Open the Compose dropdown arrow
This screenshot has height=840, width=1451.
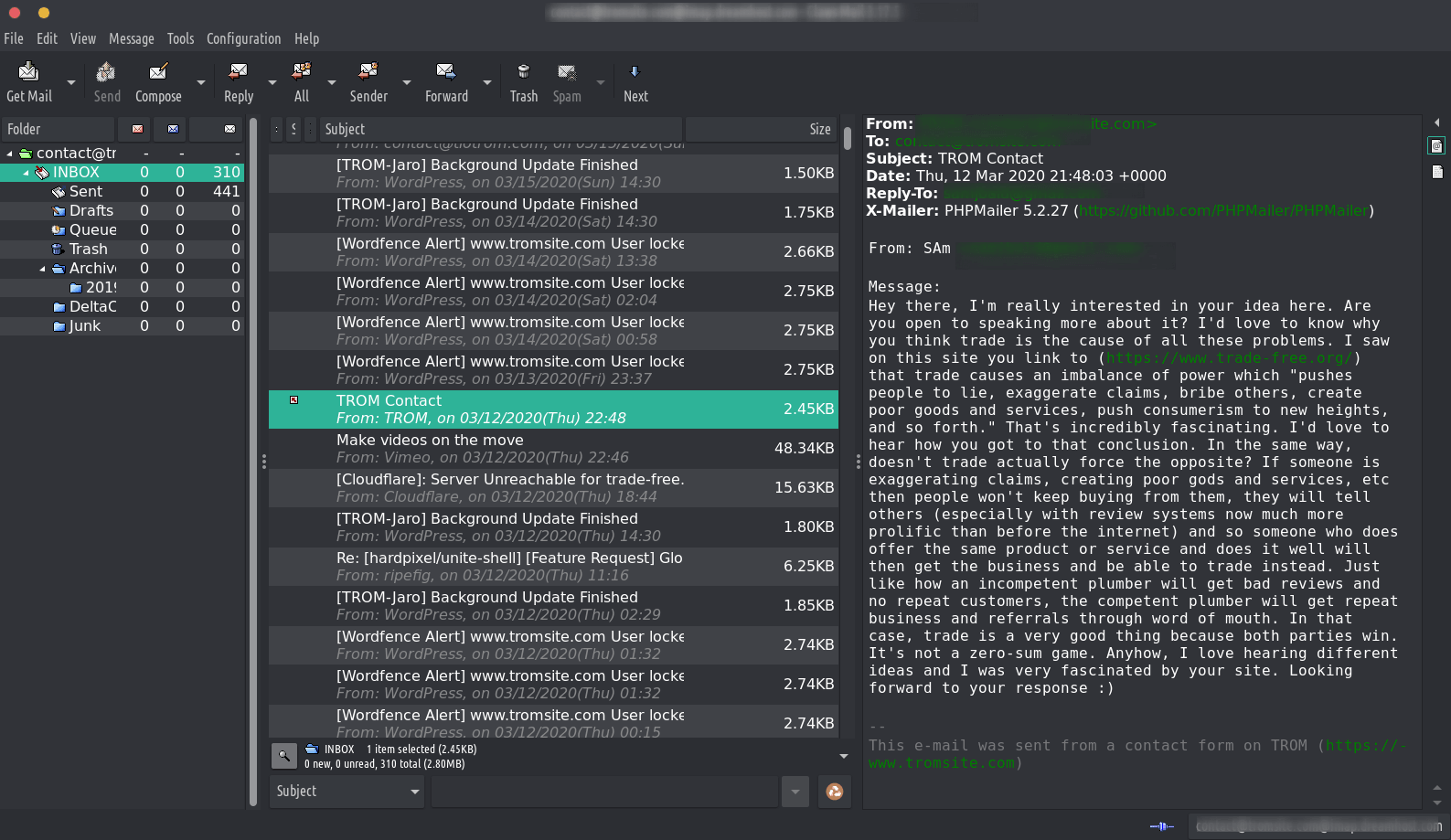pos(201,82)
